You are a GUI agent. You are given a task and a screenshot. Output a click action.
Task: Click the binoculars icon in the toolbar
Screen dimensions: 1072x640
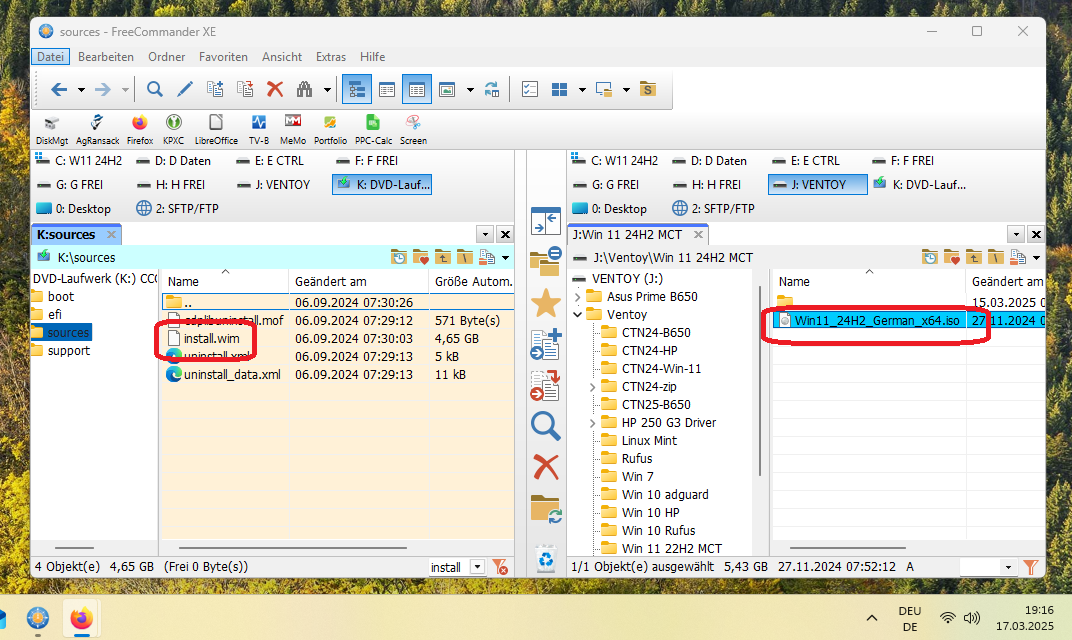click(x=304, y=90)
